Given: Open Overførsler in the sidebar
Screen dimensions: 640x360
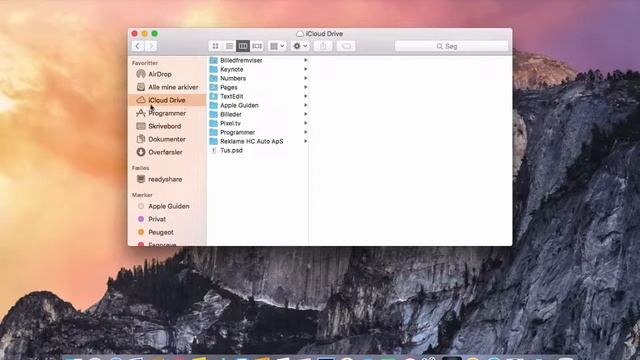Looking at the screenshot, I should coord(167,152).
